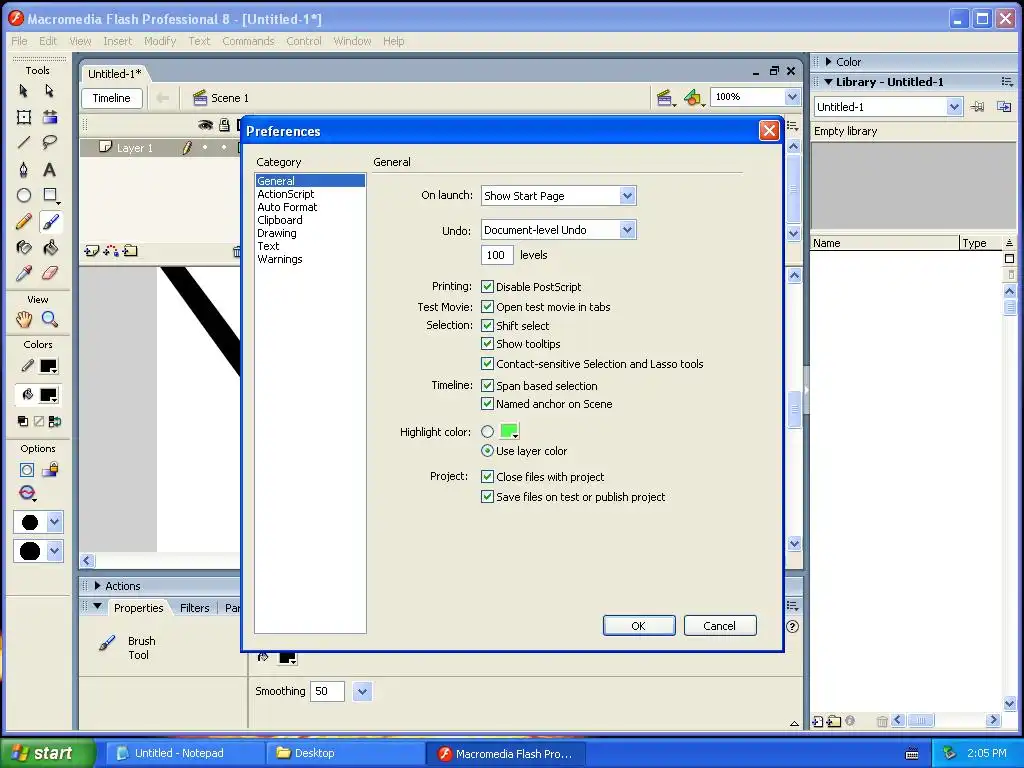Select the Eyedropper tool
1024x768 pixels.
24,273
